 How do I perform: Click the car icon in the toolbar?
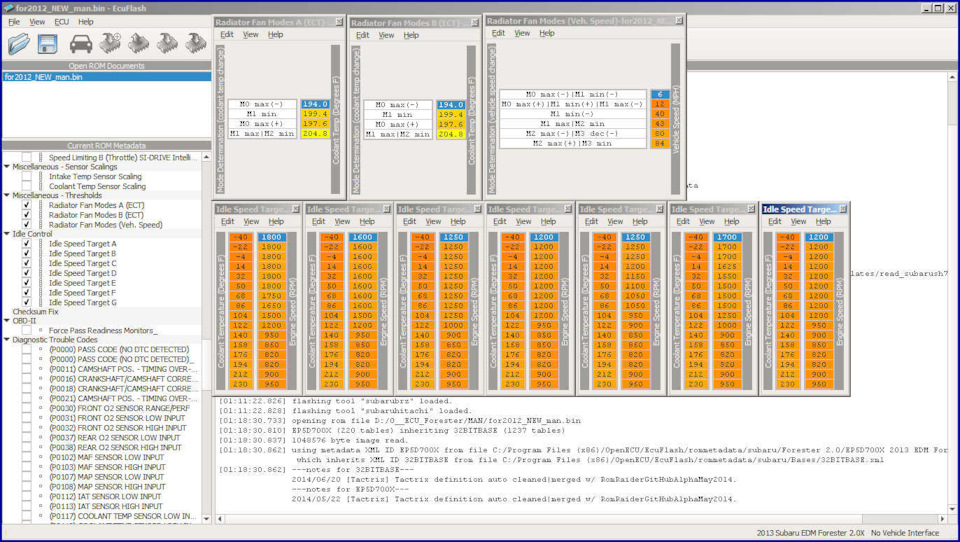click(x=81, y=43)
